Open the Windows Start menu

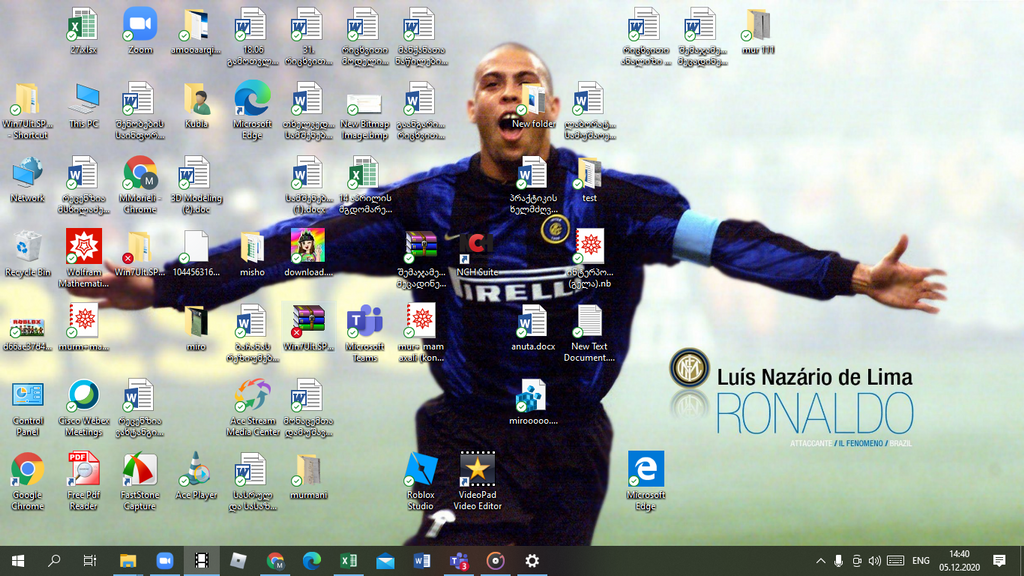(x=18, y=561)
